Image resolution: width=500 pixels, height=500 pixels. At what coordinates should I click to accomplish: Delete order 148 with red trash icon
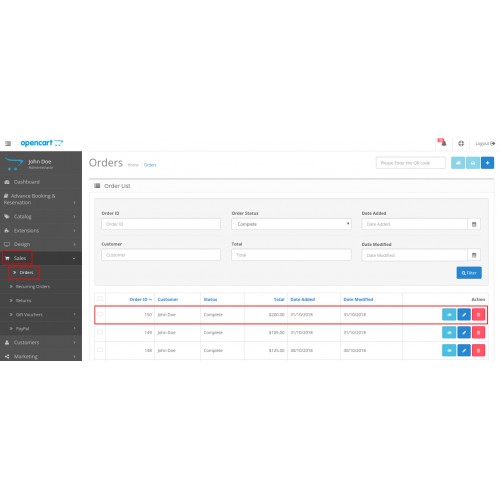pyautogui.click(x=478, y=350)
